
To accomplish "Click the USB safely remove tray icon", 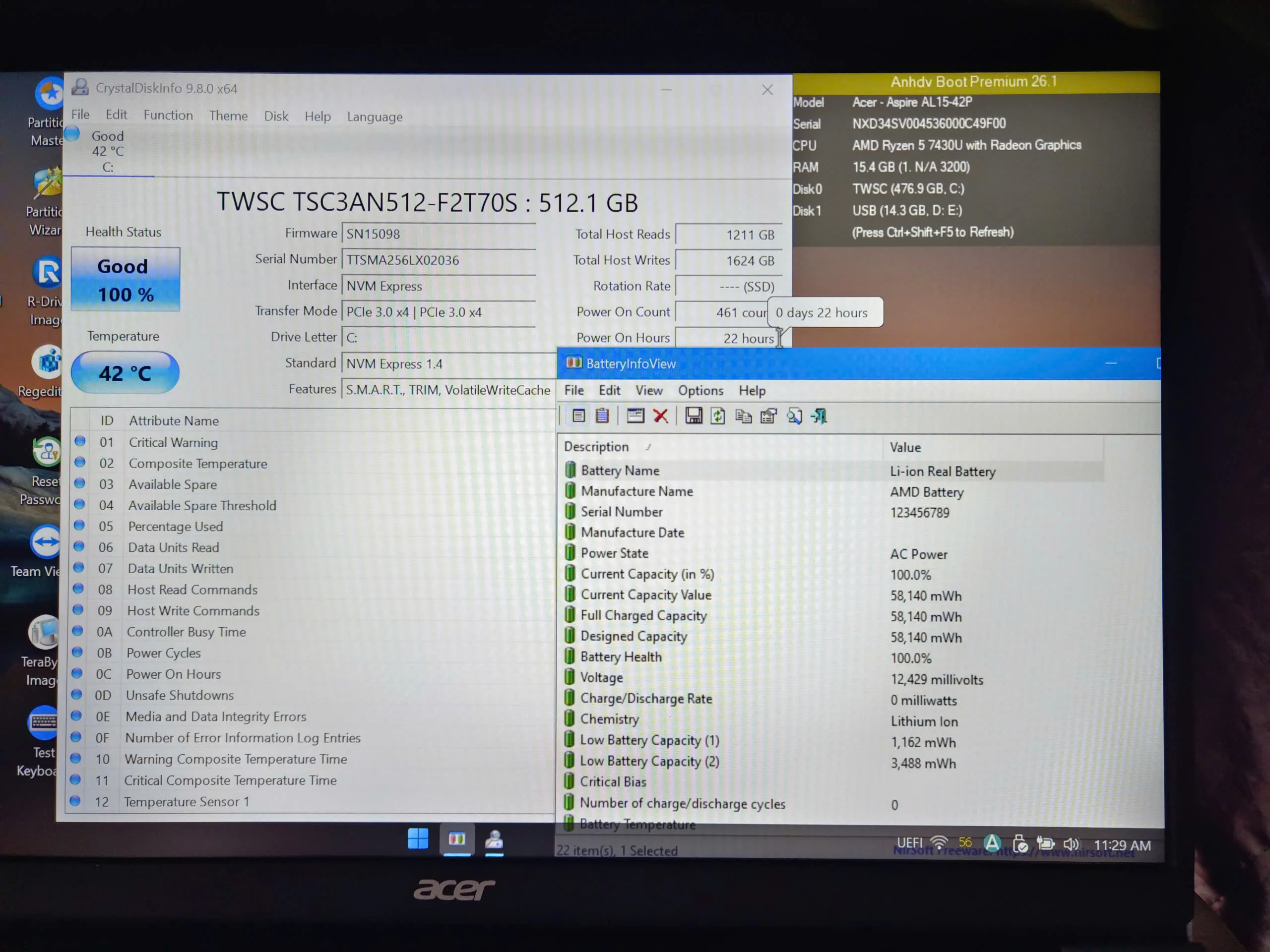I will pyautogui.click(x=1019, y=843).
